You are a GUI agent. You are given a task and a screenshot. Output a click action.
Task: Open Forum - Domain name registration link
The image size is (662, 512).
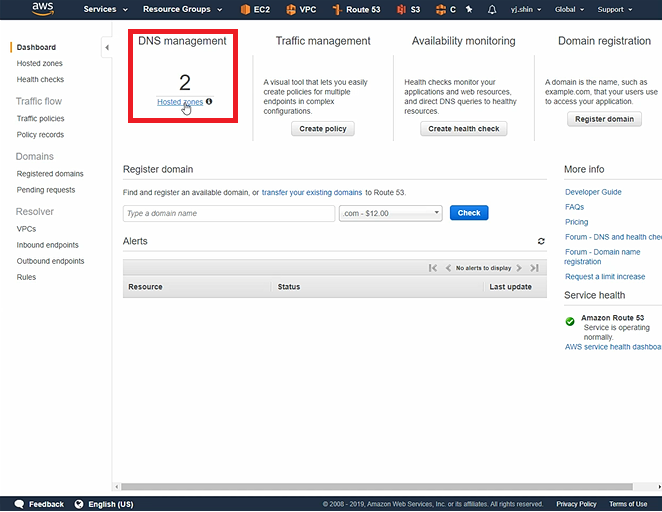pyautogui.click(x=602, y=257)
